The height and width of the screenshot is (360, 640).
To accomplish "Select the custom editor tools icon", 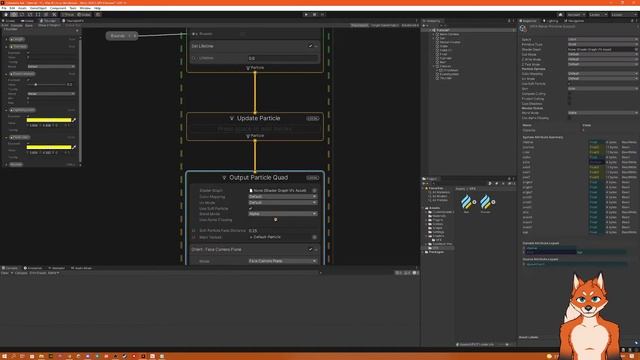I will click(x=54, y=14).
